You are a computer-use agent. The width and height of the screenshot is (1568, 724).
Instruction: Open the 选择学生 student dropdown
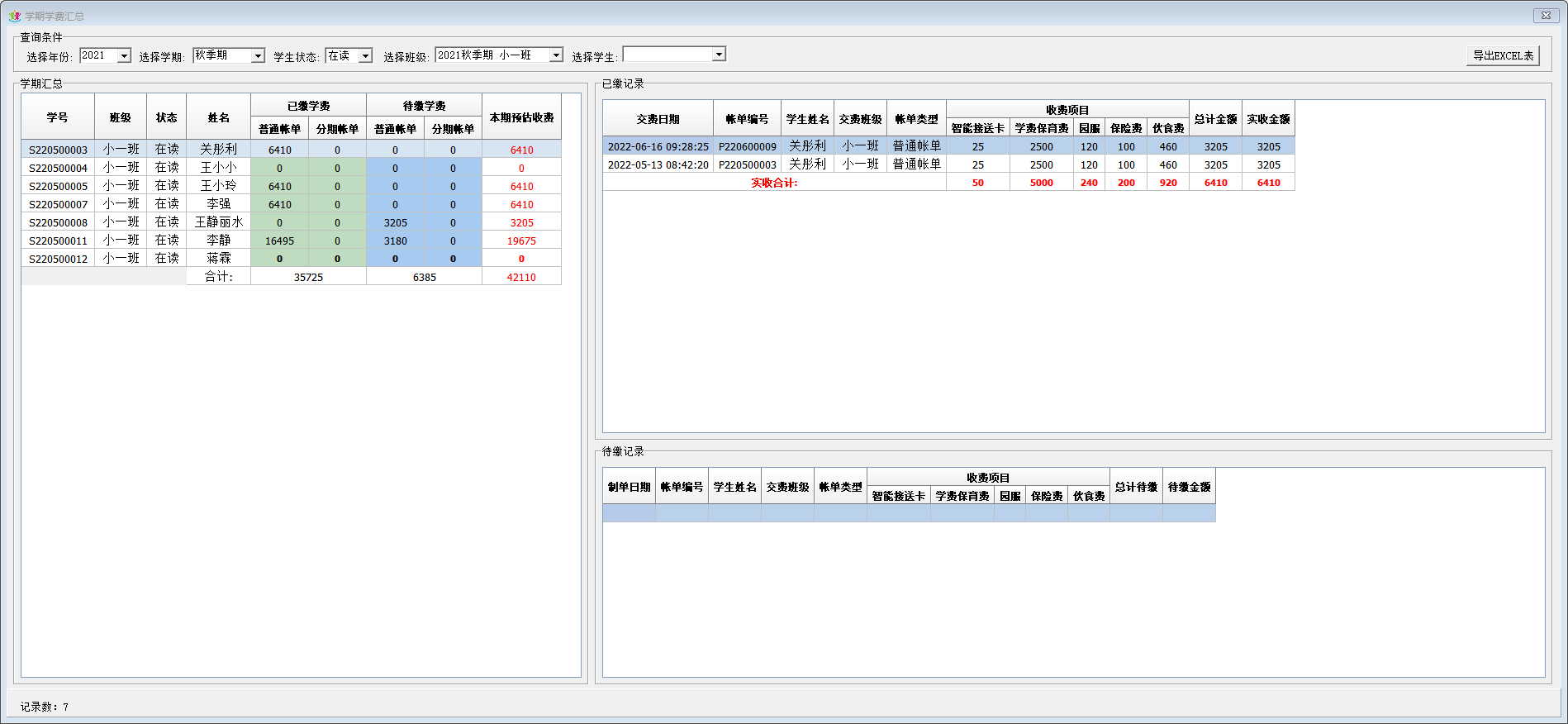719,55
